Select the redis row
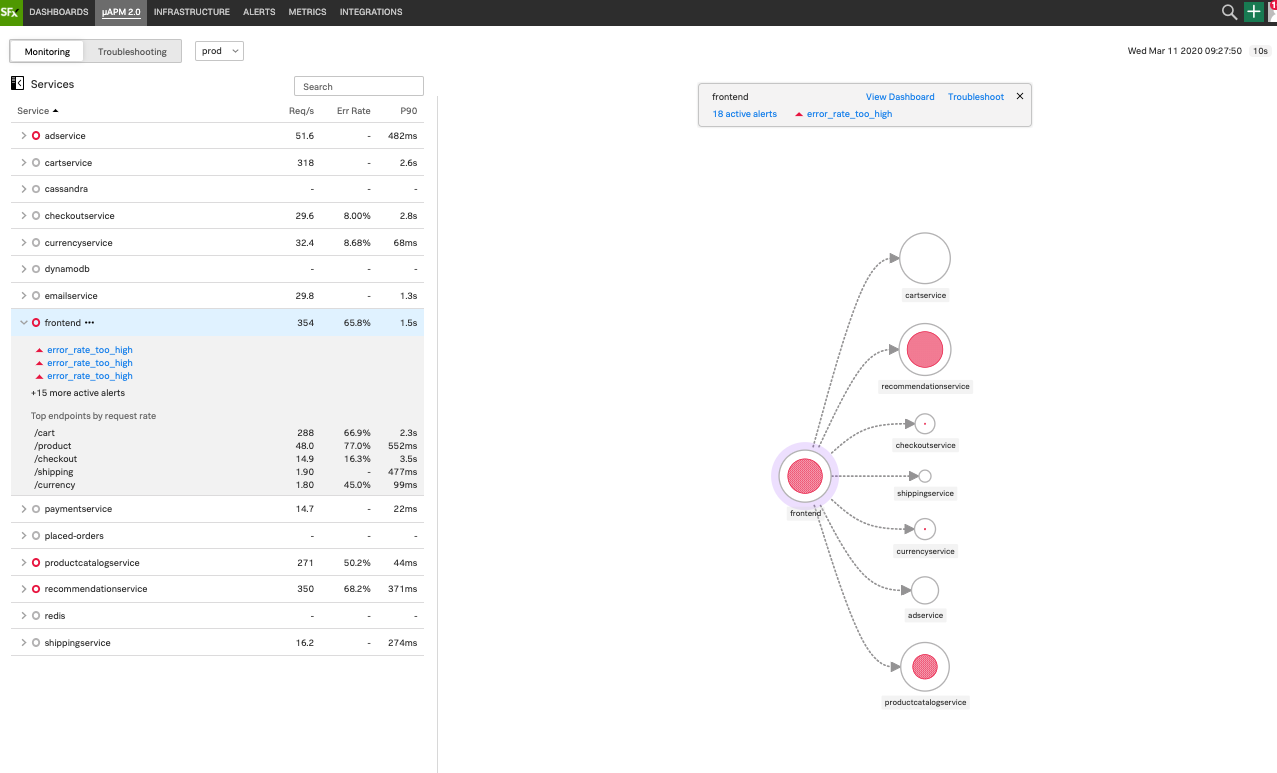Screen dimensions: 1277x773 (x=217, y=616)
